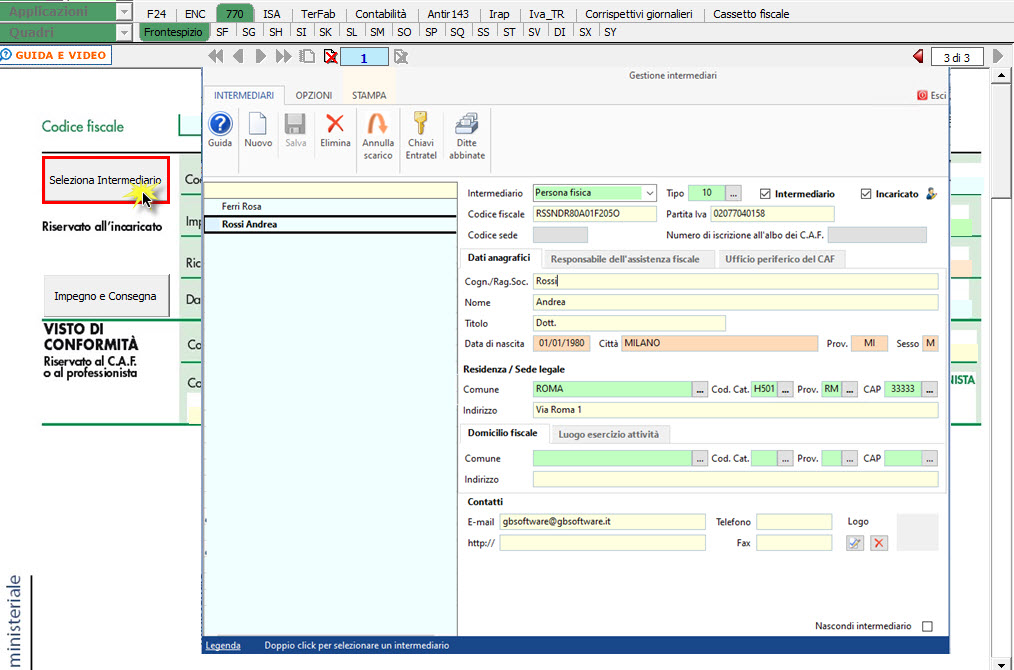Viewport: 1014px width, 670px height.
Task: Select the Domicilio fiscale tab
Action: coord(502,433)
